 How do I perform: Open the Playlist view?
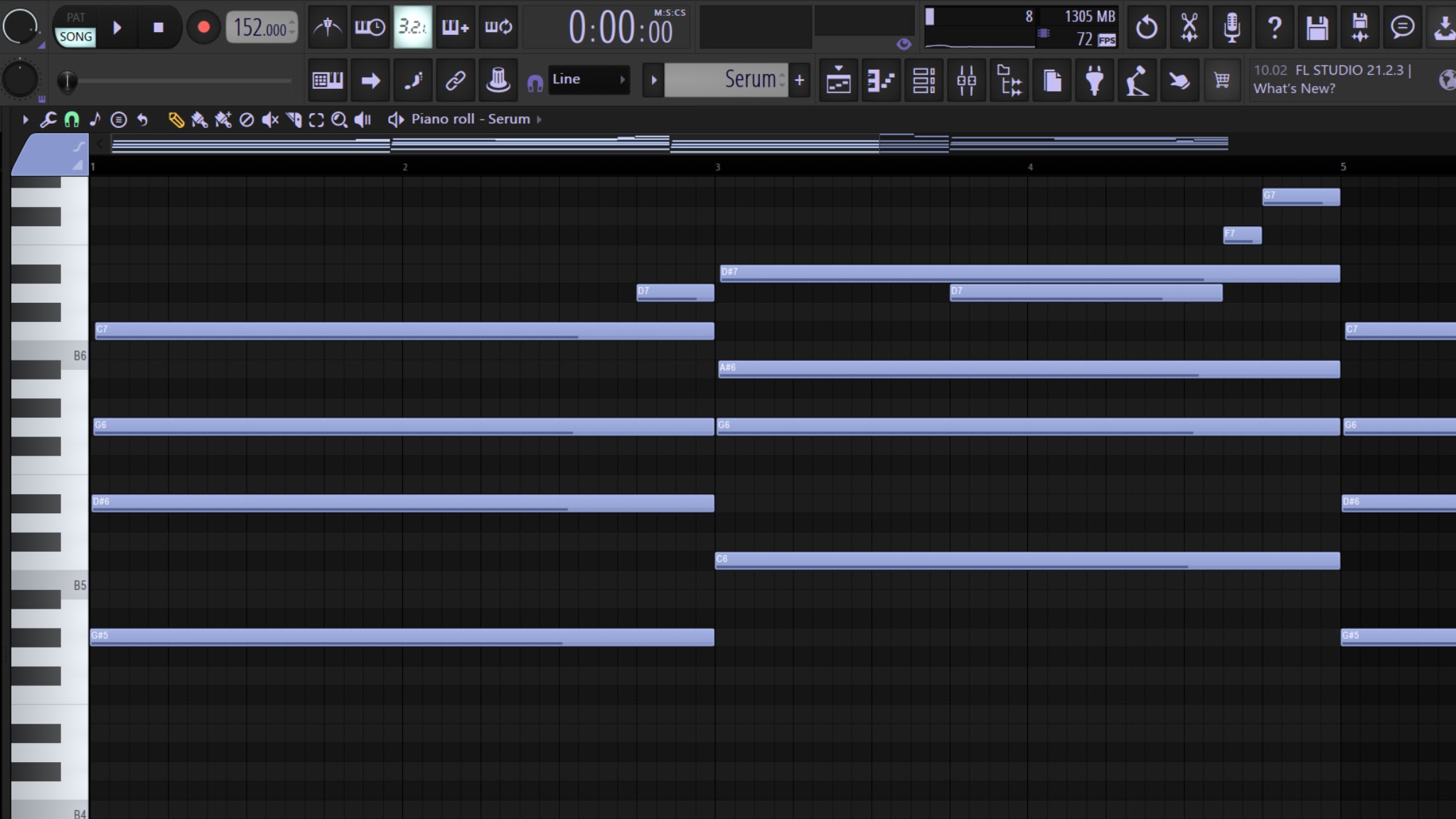[838, 80]
